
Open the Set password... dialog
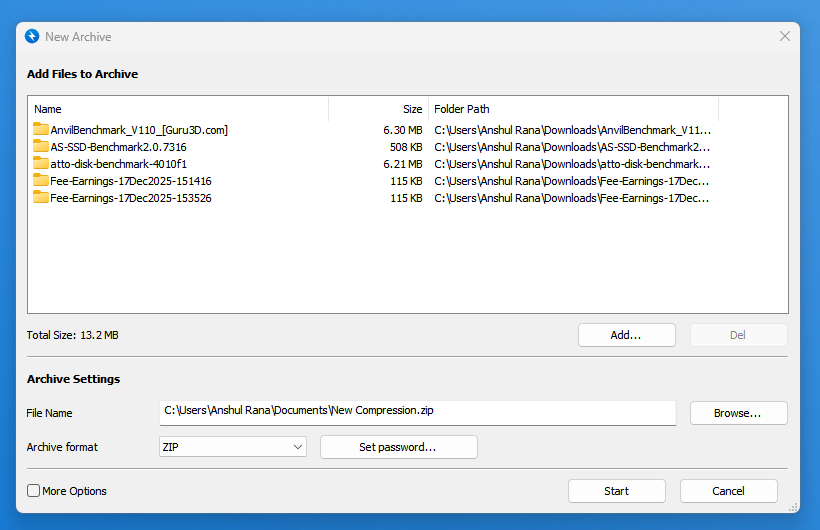coord(398,447)
